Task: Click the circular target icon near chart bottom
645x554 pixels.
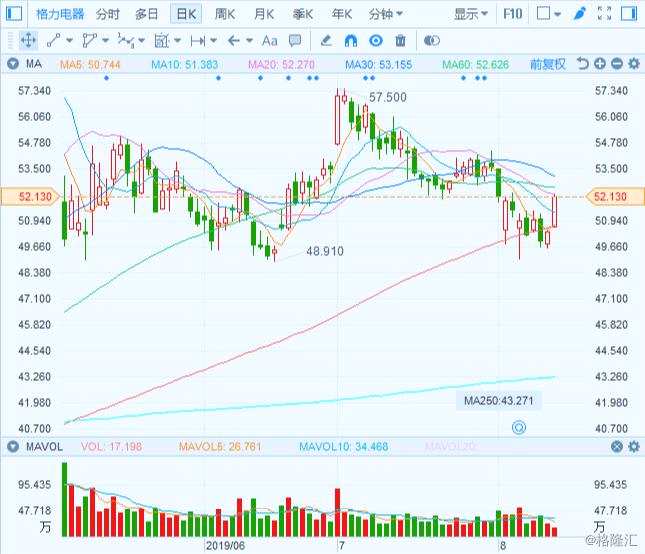Action: (x=519, y=427)
